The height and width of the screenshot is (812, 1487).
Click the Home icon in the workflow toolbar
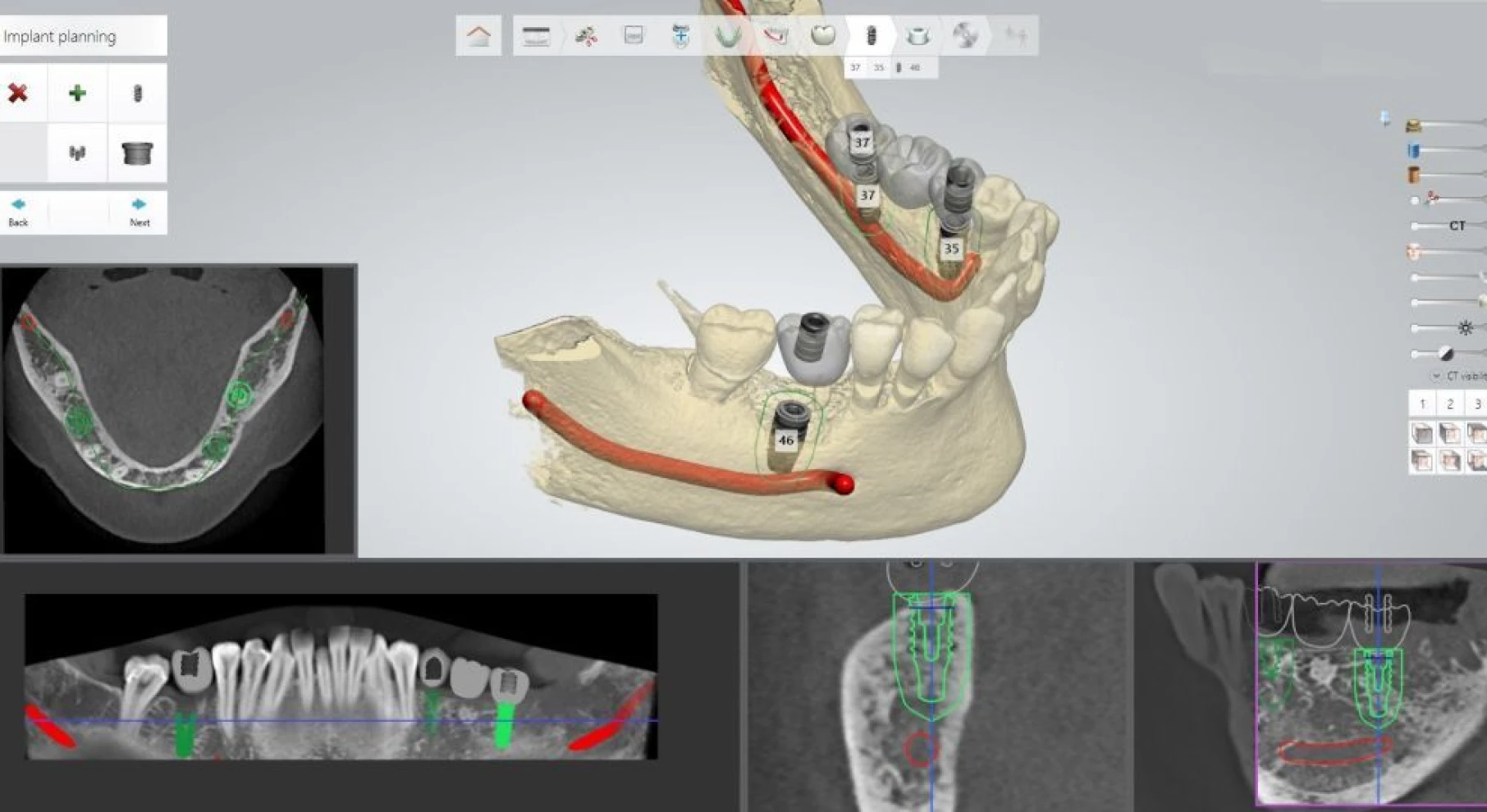point(478,34)
